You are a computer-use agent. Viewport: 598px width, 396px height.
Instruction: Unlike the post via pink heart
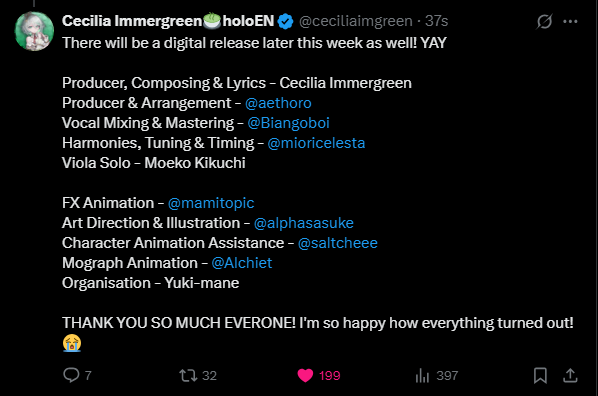pyautogui.click(x=305, y=375)
